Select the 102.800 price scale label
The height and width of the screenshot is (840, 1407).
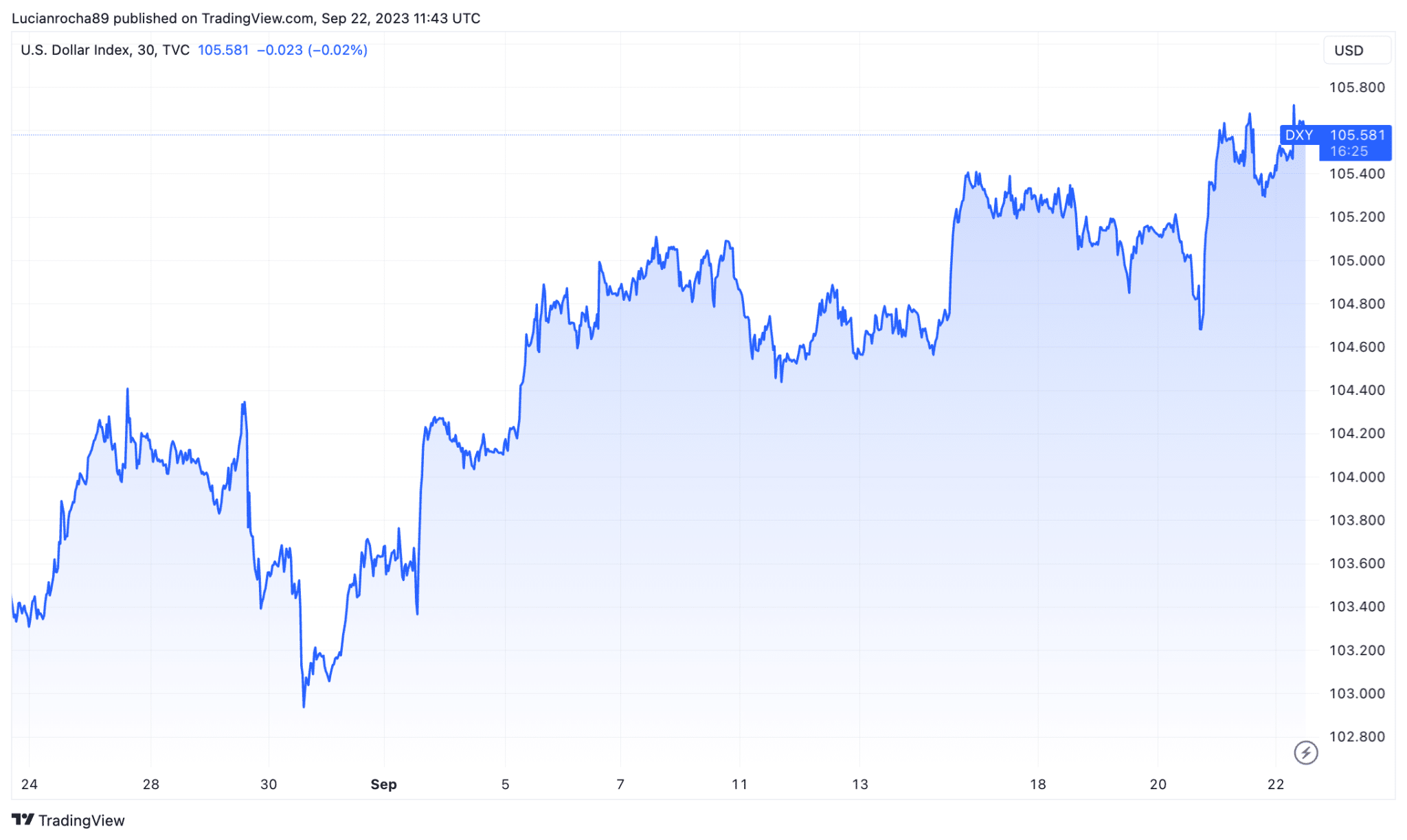(1356, 736)
